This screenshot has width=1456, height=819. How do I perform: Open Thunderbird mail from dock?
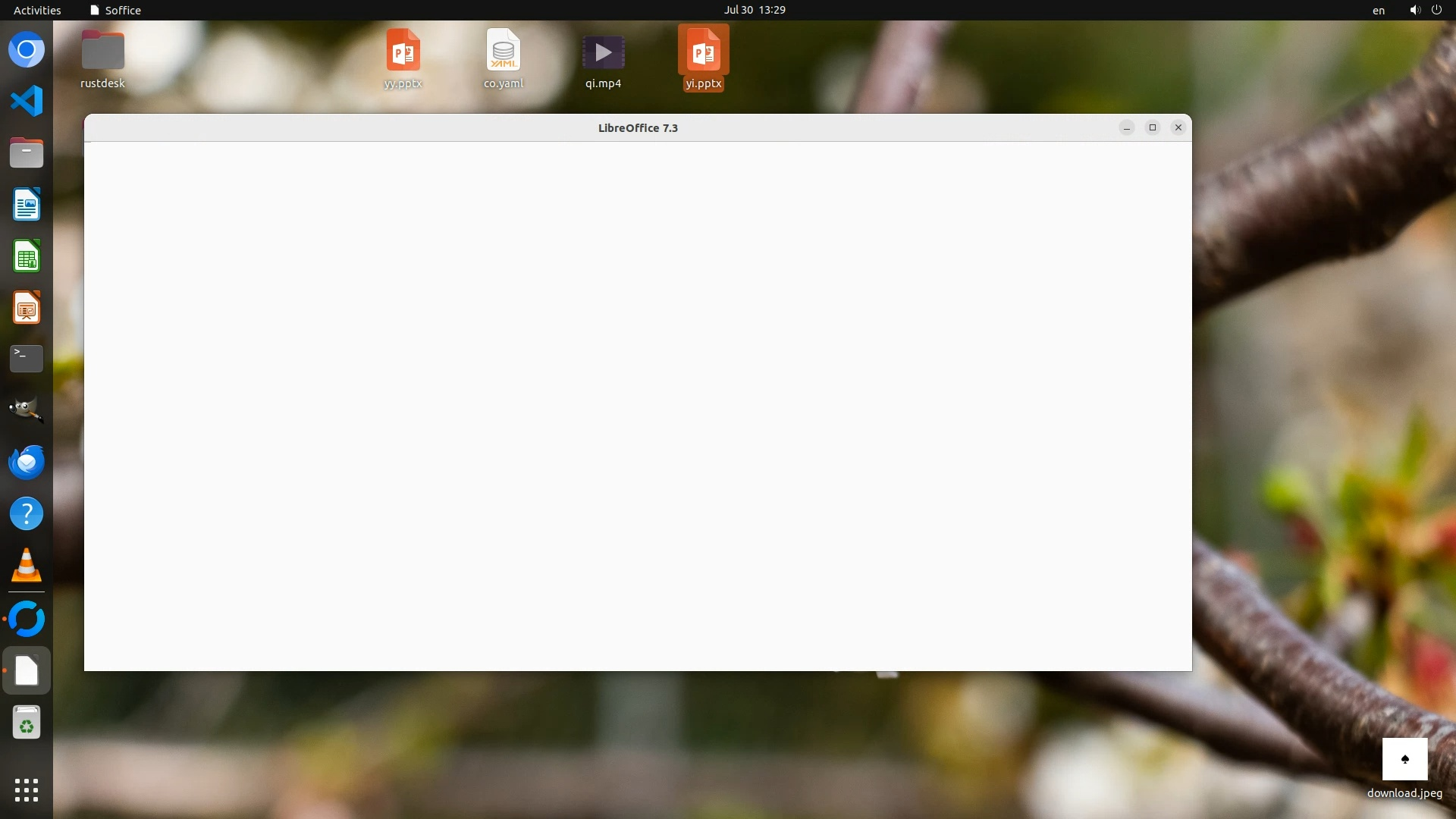tap(27, 462)
